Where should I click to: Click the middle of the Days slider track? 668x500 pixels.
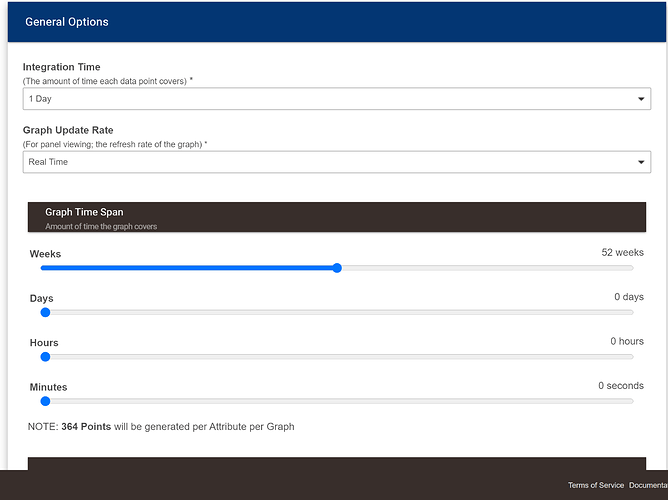(x=339, y=312)
